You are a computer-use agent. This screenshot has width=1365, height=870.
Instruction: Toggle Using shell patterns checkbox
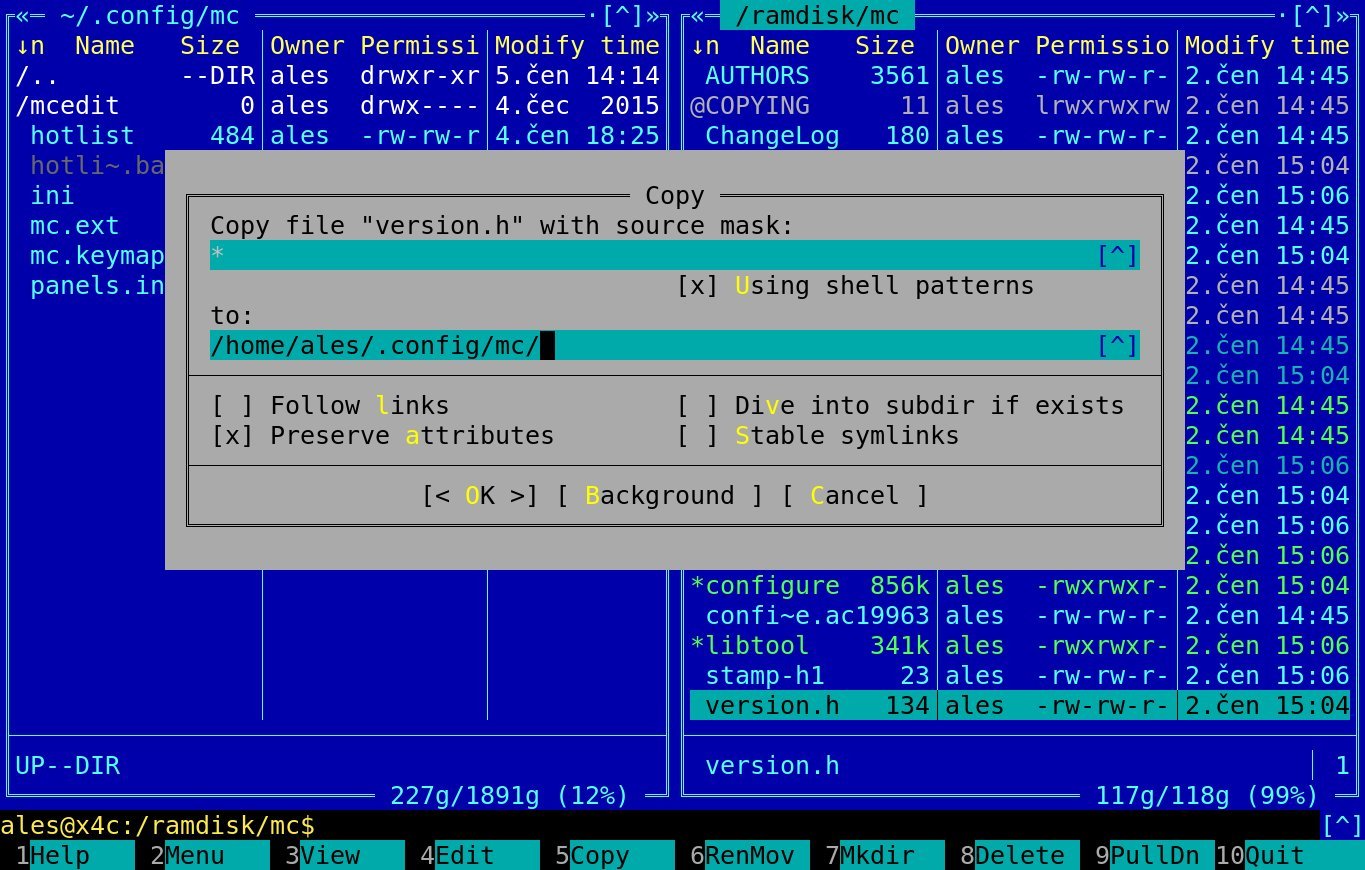[x=697, y=286]
